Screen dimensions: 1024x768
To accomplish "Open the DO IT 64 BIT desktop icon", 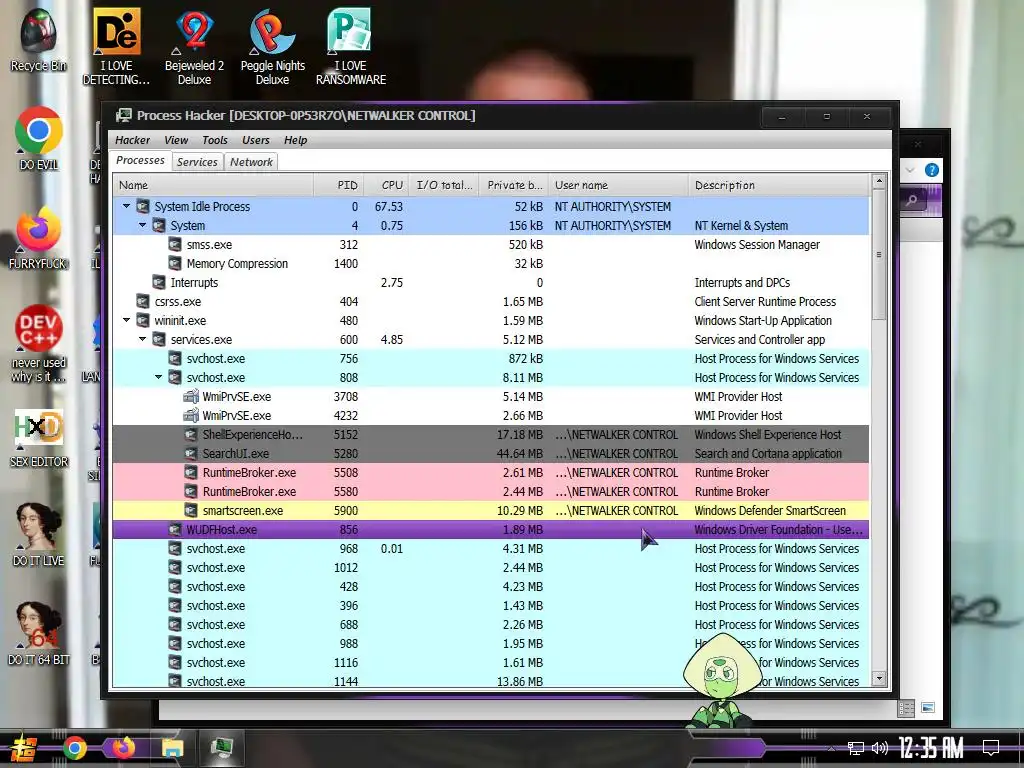I will pyautogui.click(x=39, y=633).
